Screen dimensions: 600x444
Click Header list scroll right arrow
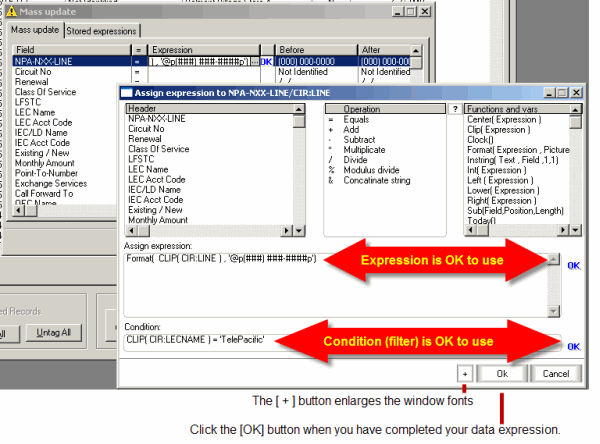tap(287, 230)
